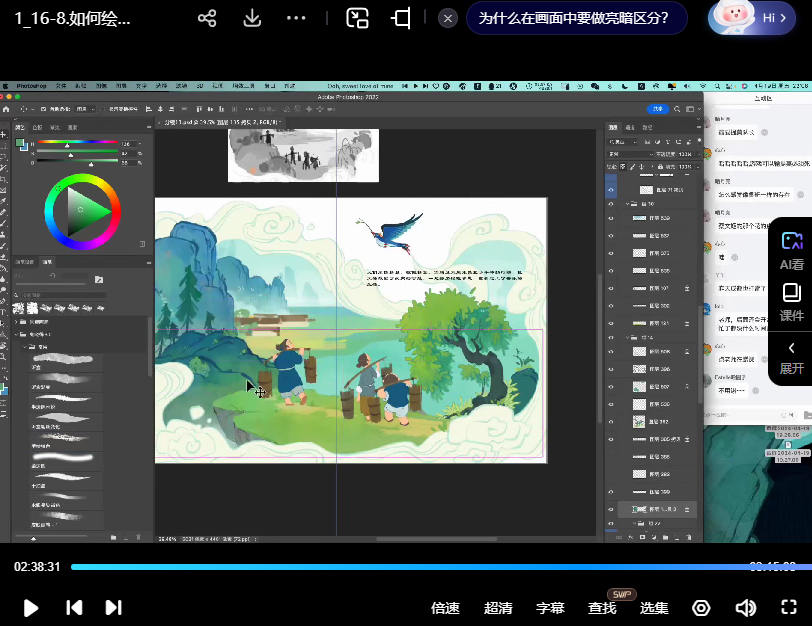Click the download video icon
812x626 pixels.
pos(253,18)
